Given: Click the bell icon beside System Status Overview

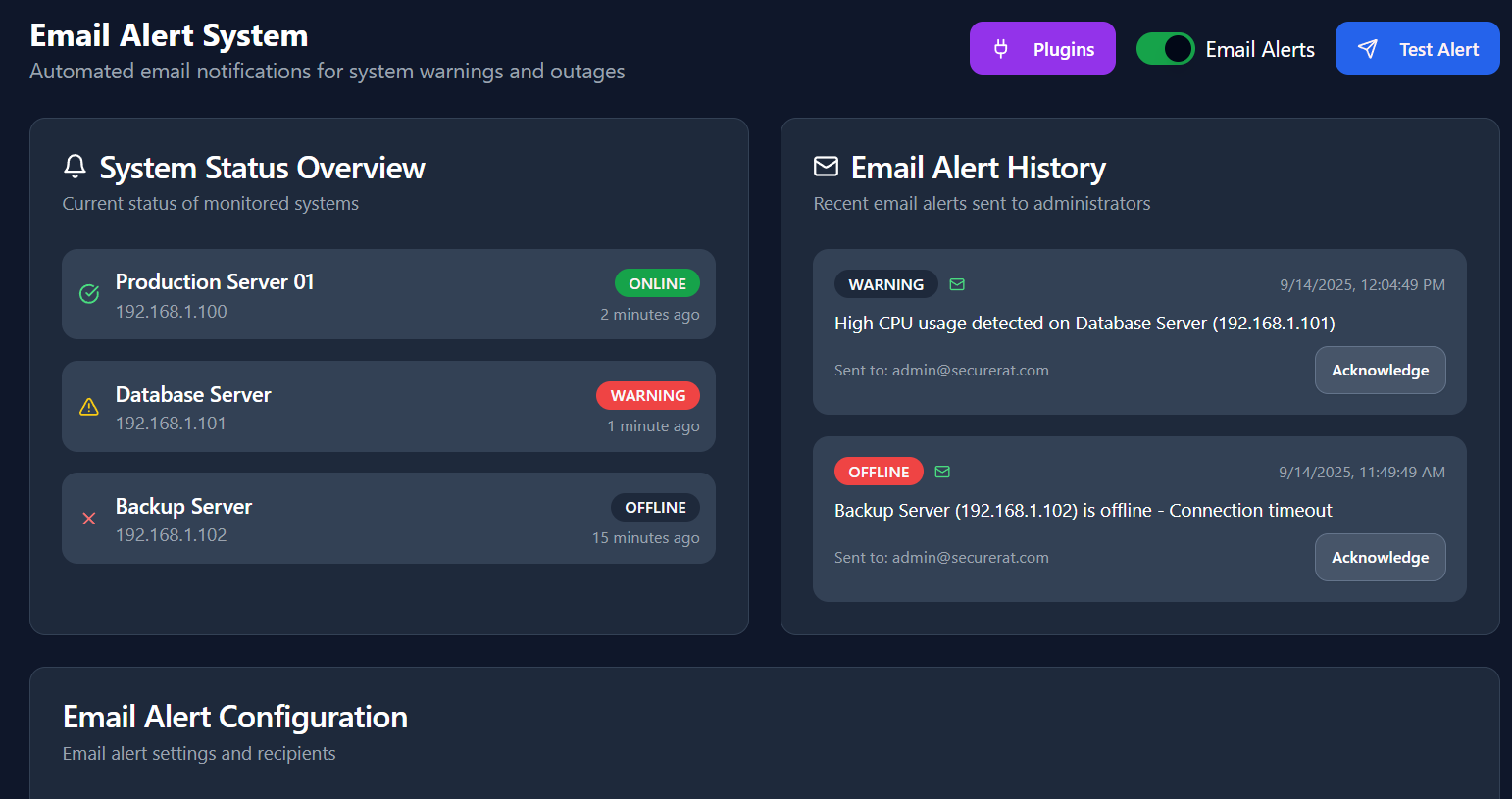Looking at the screenshot, I should [75, 167].
